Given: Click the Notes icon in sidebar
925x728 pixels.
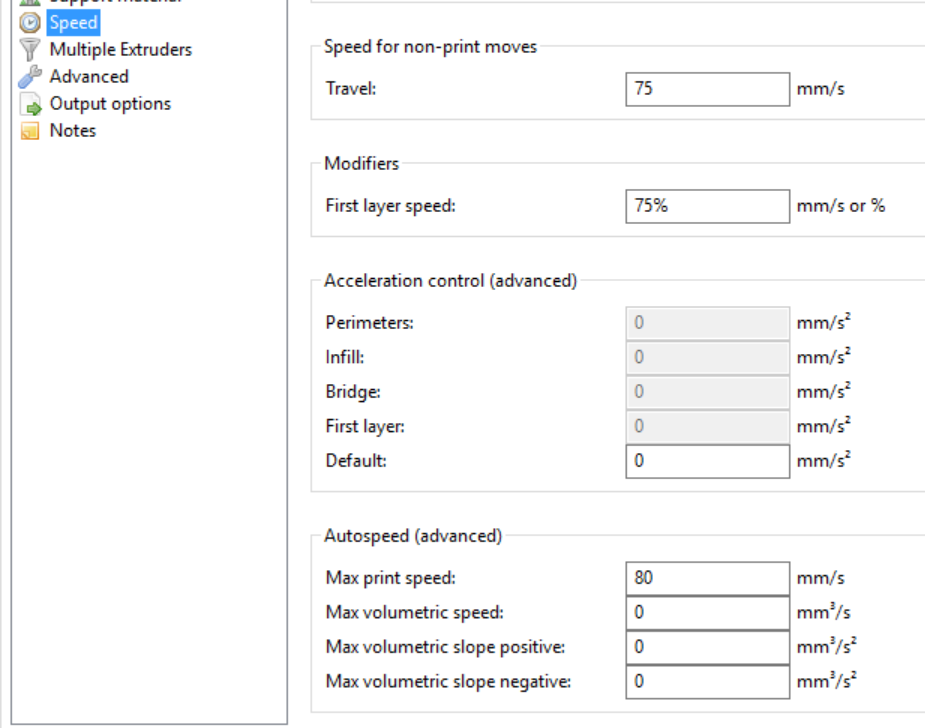Looking at the screenshot, I should point(30,131).
